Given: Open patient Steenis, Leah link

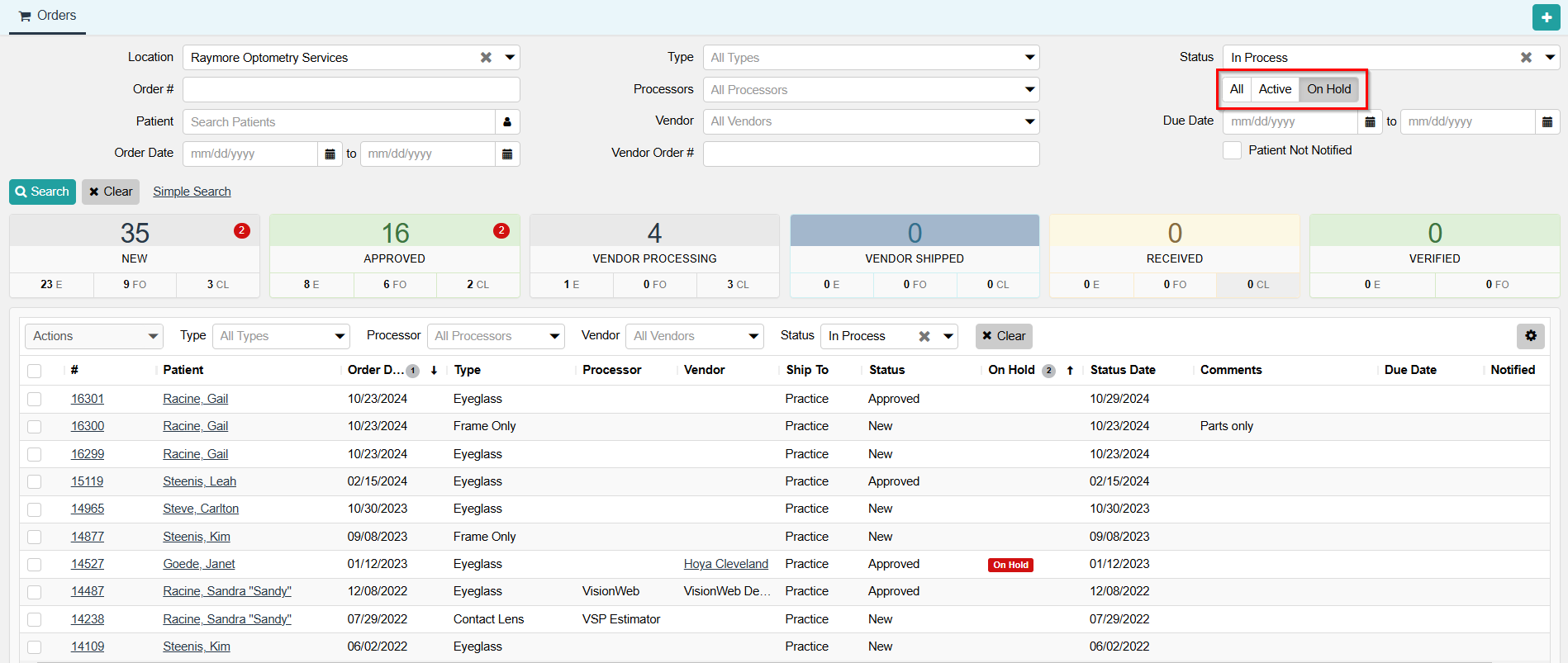Looking at the screenshot, I should point(199,481).
